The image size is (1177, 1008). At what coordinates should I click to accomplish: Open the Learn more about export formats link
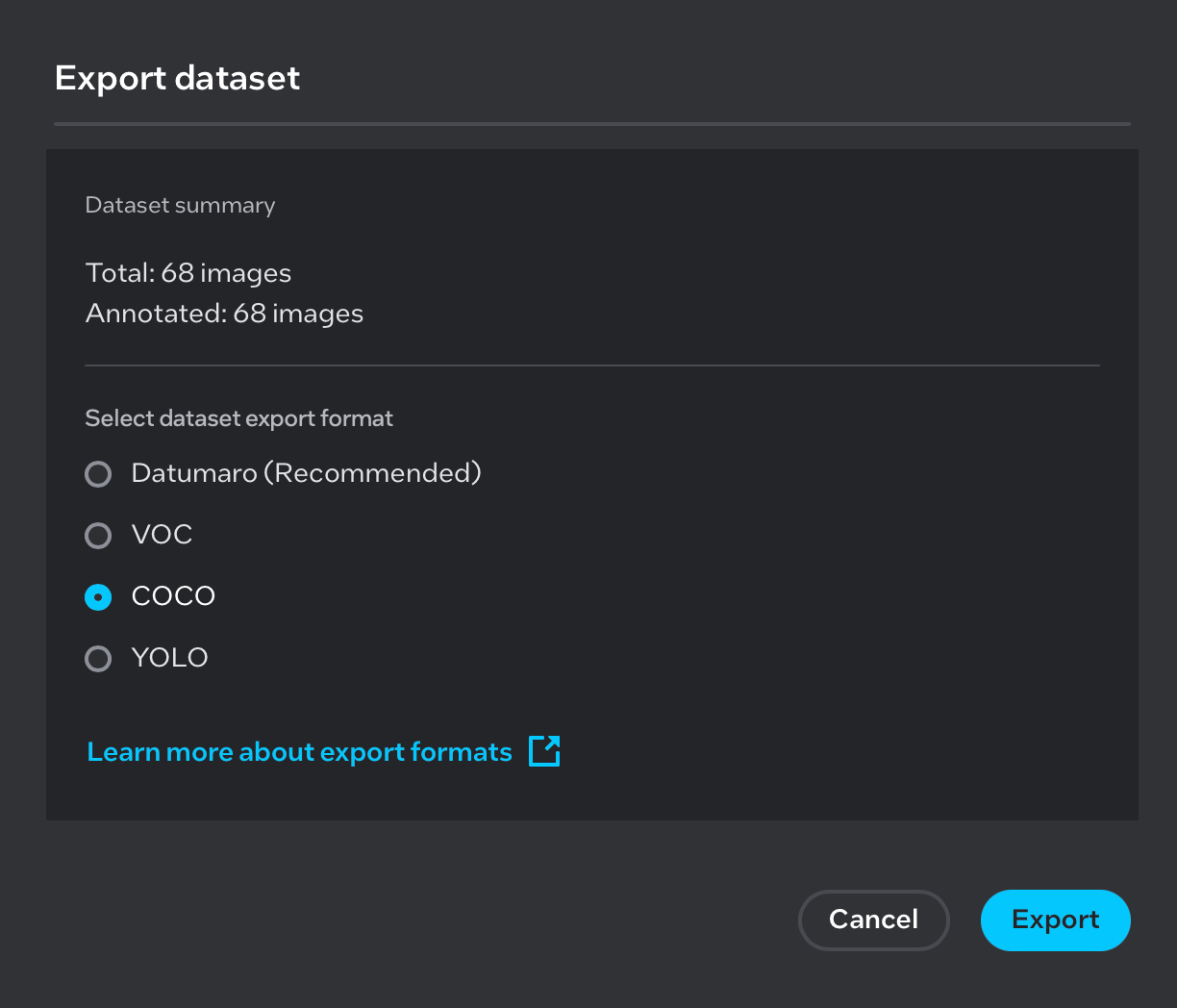tap(298, 751)
